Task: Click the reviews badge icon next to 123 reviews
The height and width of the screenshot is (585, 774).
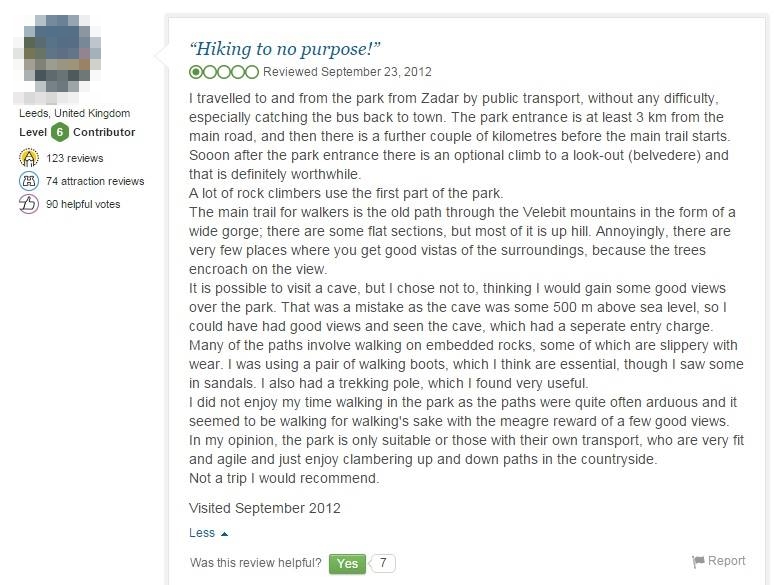Action: coord(29,158)
